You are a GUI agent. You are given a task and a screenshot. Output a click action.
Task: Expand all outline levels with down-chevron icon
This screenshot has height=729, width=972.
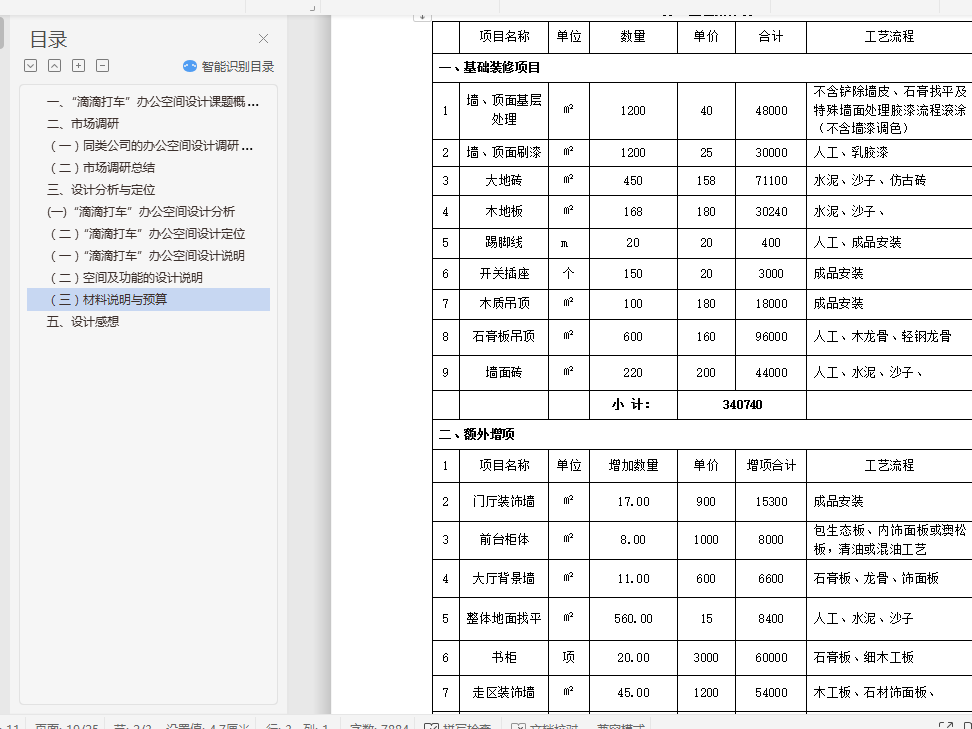click(30, 66)
